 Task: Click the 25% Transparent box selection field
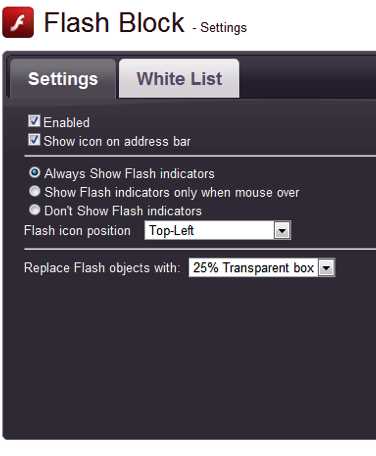point(262,268)
